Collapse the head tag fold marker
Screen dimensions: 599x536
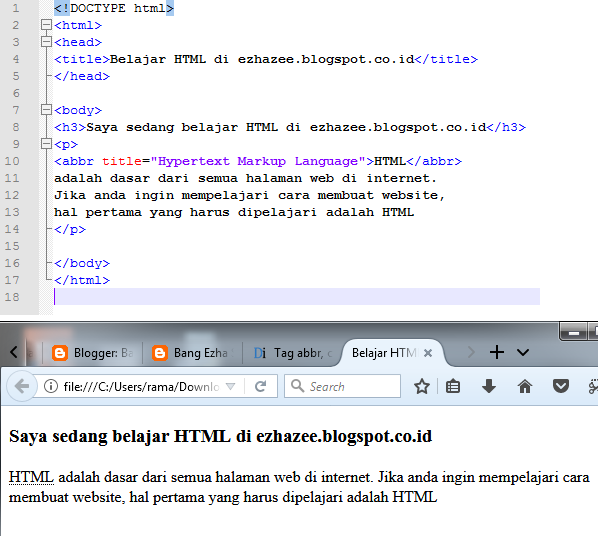[x=46, y=42]
